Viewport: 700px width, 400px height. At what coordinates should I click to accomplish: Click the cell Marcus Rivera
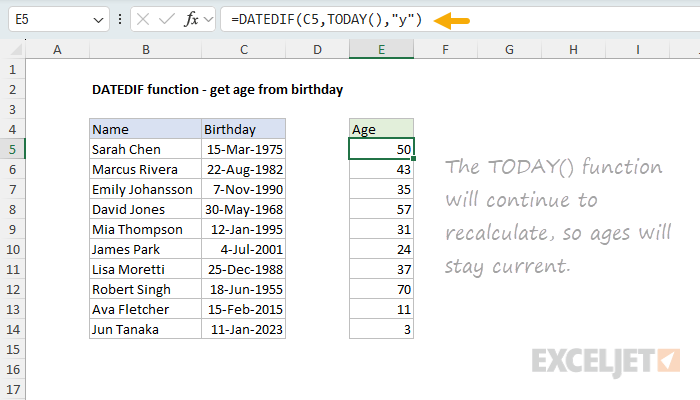(x=146, y=169)
